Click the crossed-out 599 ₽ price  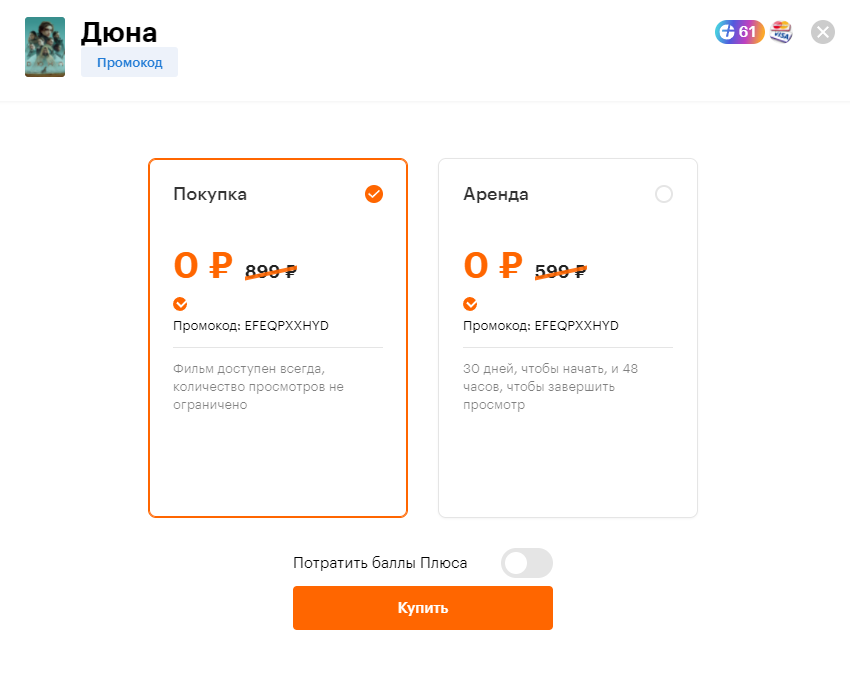560,270
